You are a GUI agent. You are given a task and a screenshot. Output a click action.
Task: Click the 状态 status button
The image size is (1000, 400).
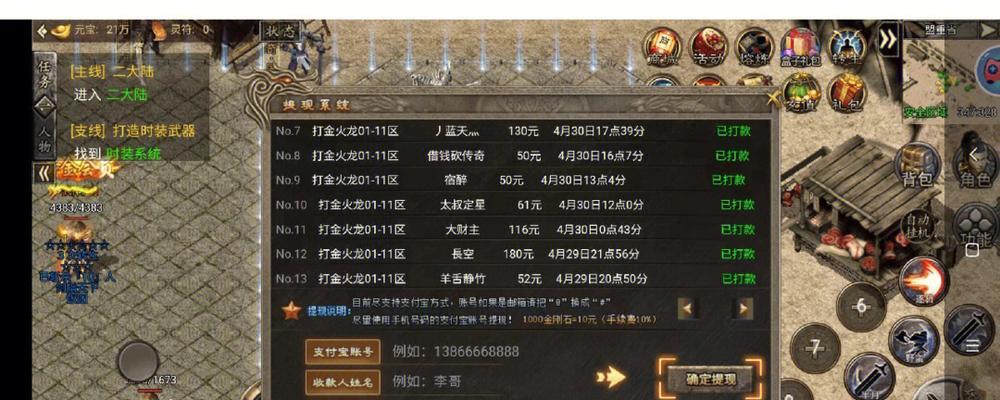coord(280,31)
